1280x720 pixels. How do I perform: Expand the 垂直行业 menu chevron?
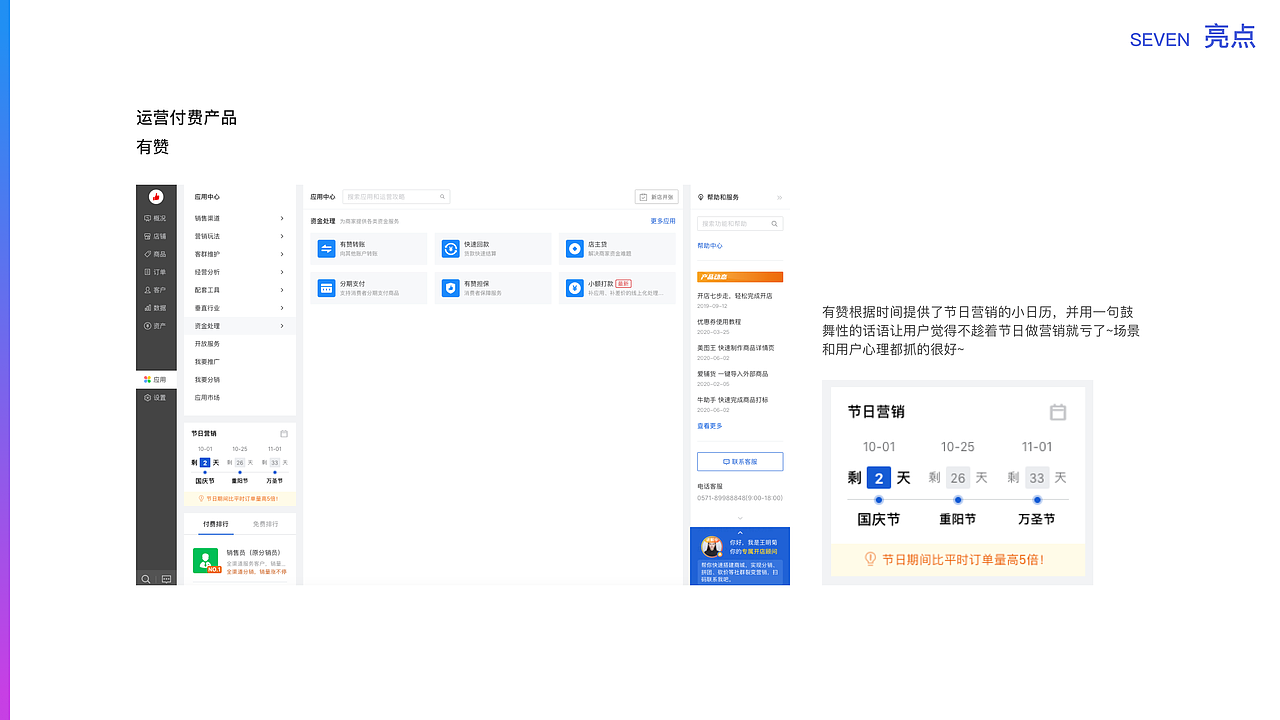pos(282,308)
